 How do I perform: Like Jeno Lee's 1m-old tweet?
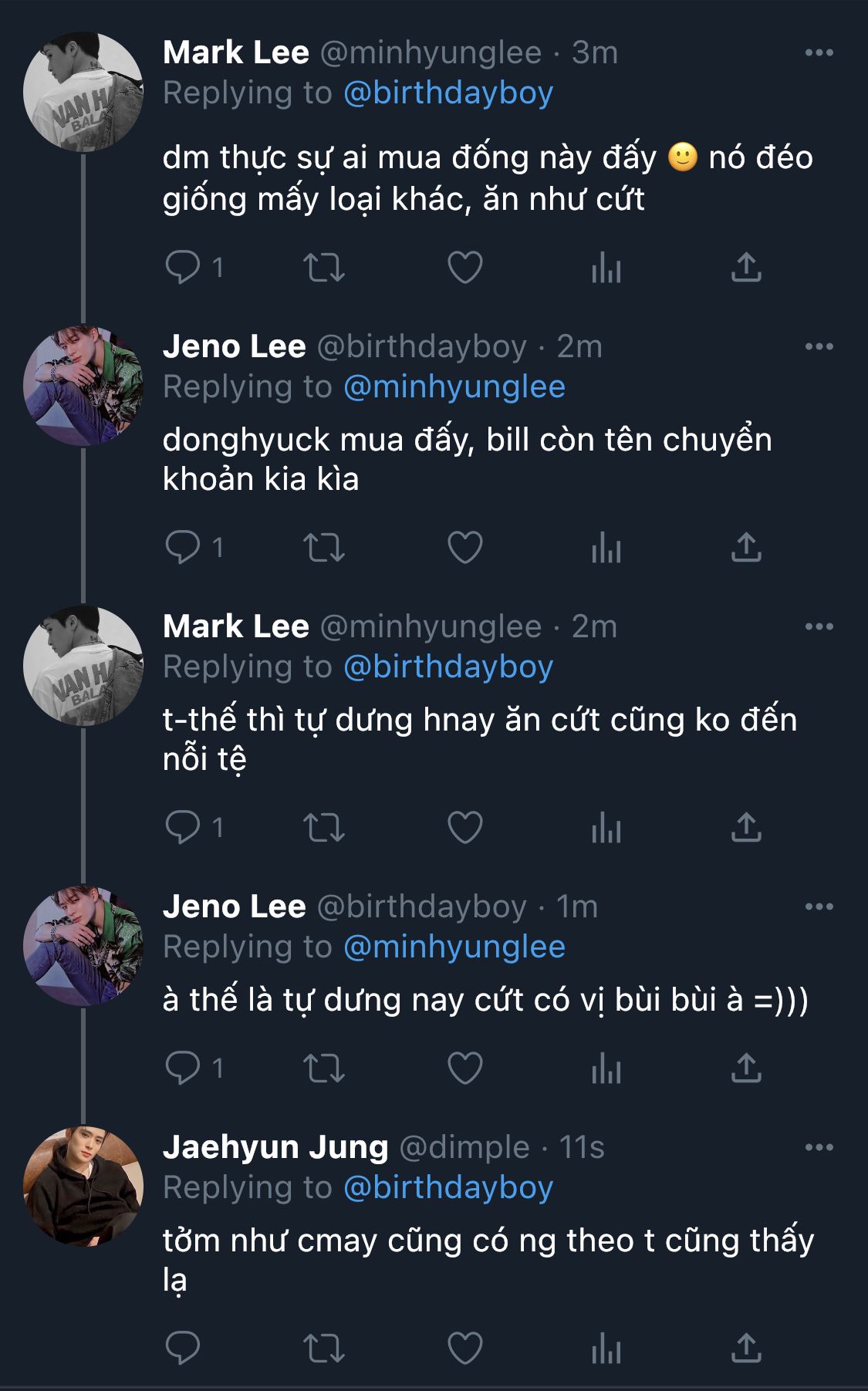[x=464, y=1069]
